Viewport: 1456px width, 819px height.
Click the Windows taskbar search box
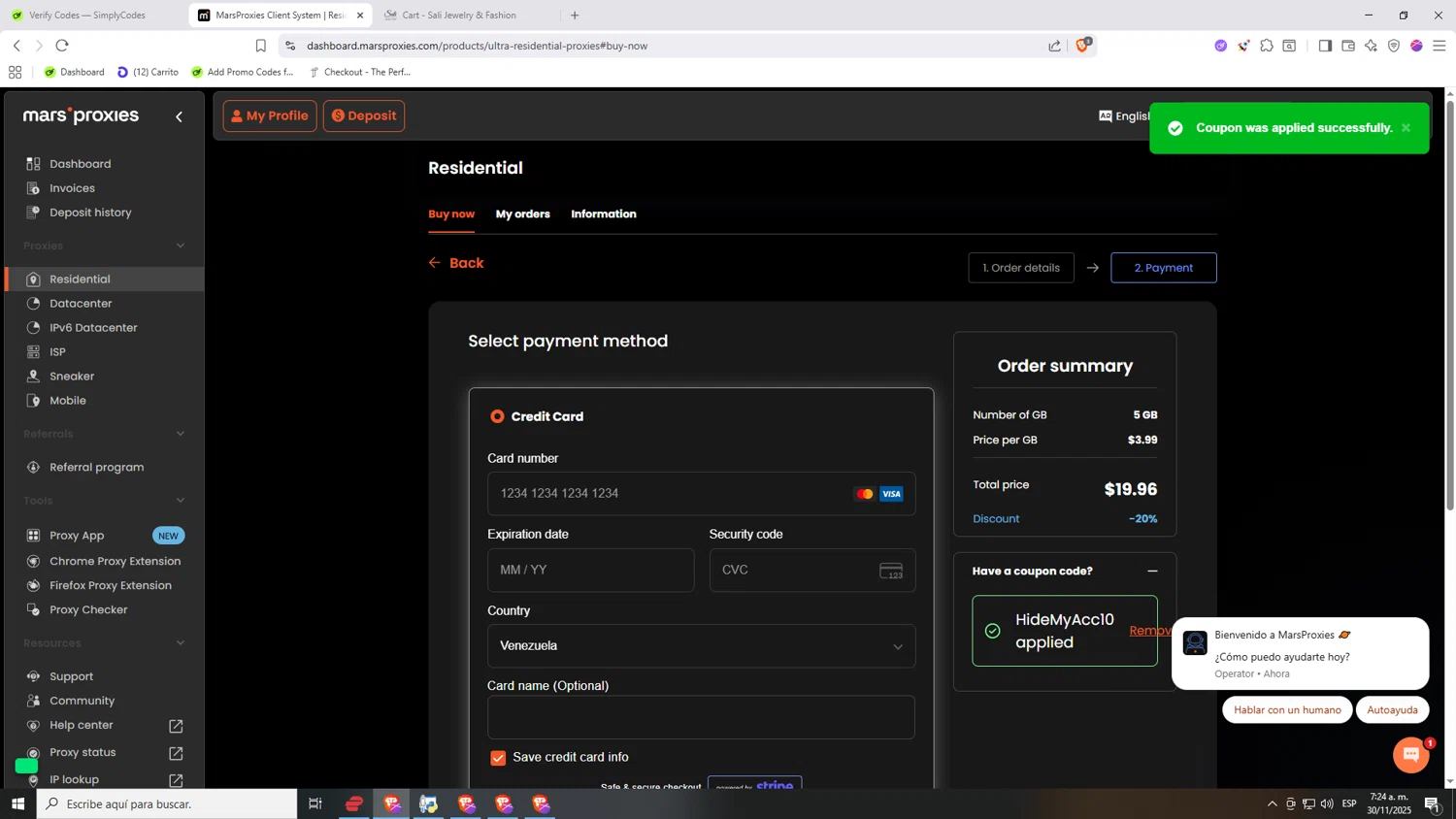167,803
